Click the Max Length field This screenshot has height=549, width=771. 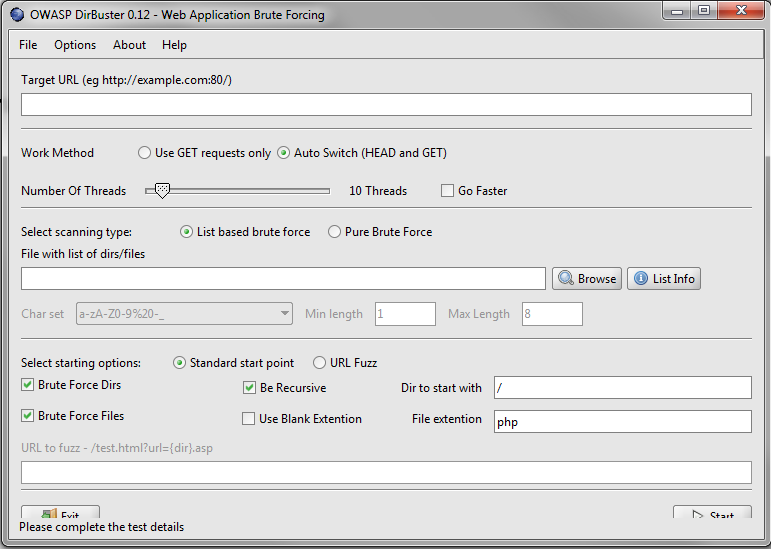pos(552,314)
